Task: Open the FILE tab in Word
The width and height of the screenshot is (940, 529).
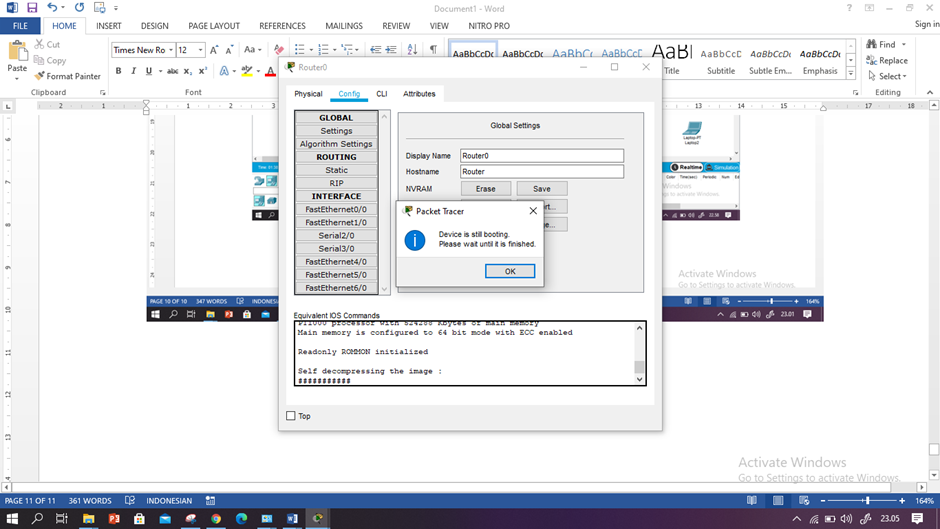Action: click(x=20, y=26)
